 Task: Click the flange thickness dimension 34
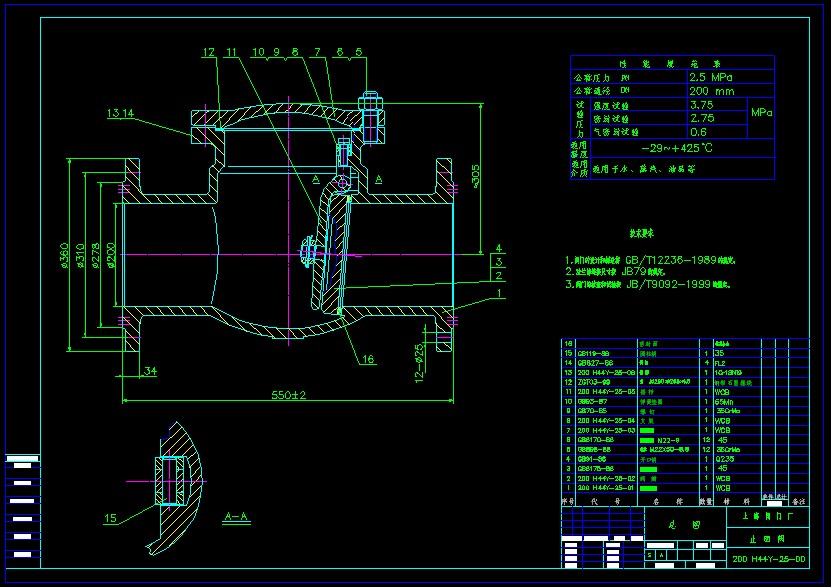click(x=151, y=371)
